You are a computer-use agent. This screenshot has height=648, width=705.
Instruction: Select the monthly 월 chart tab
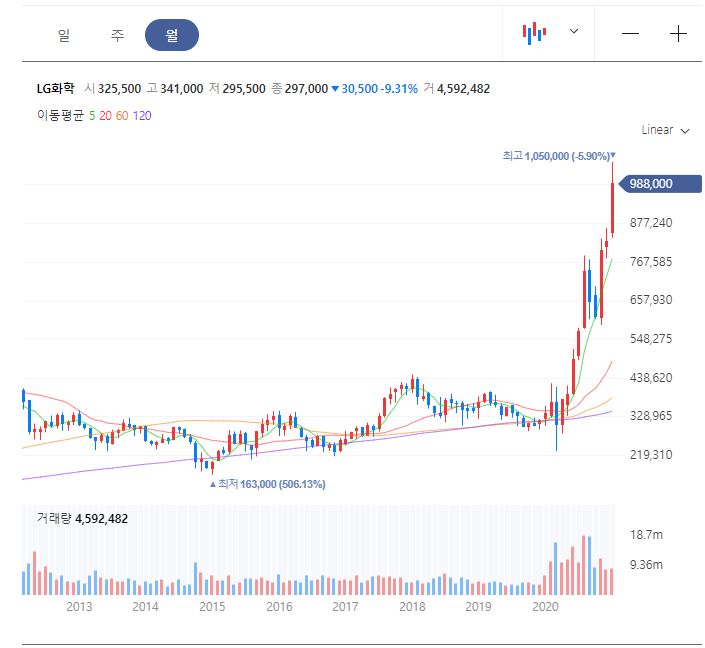tap(172, 35)
